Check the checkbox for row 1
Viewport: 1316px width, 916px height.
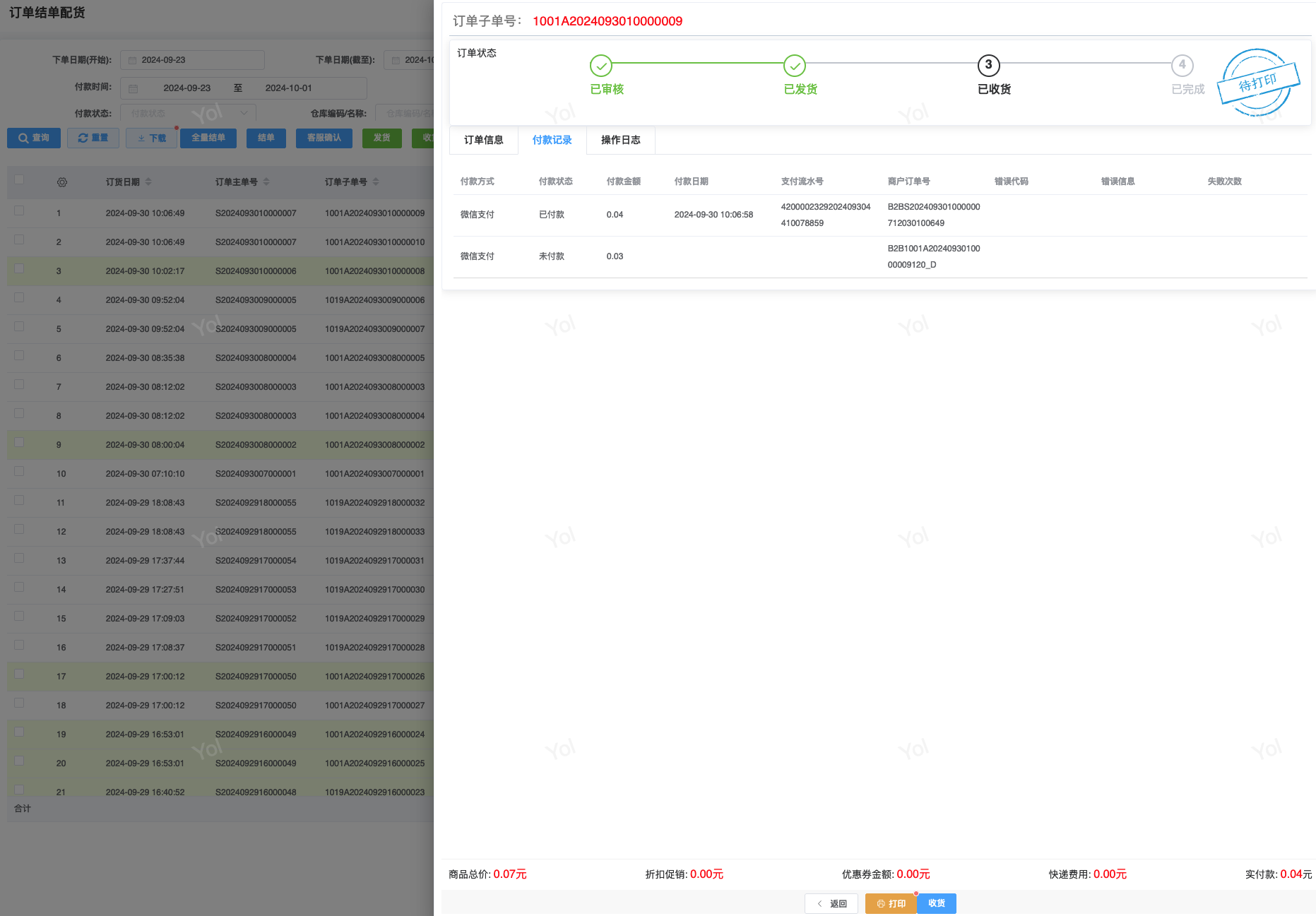(19, 210)
